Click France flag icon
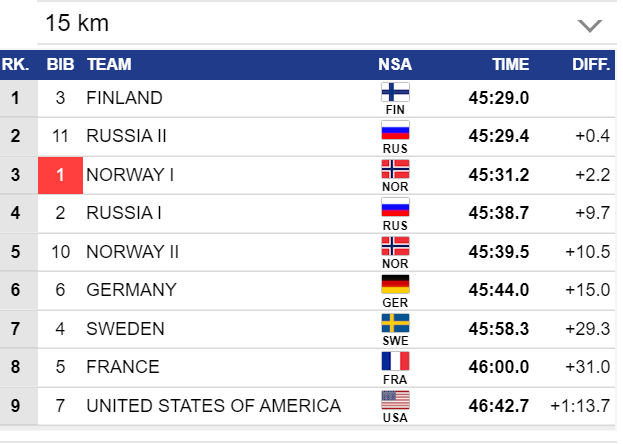The height and width of the screenshot is (444, 623). coord(395,361)
